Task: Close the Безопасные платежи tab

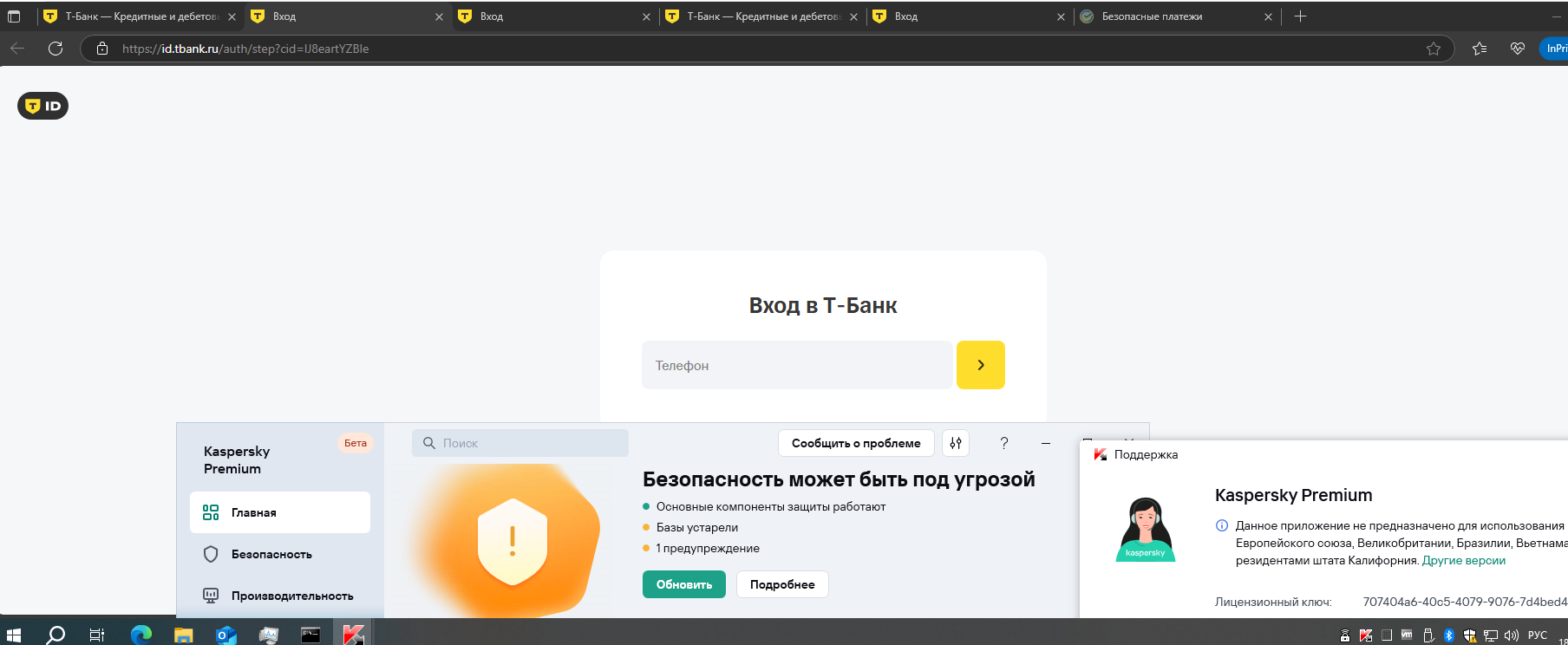Action: (x=1268, y=16)
